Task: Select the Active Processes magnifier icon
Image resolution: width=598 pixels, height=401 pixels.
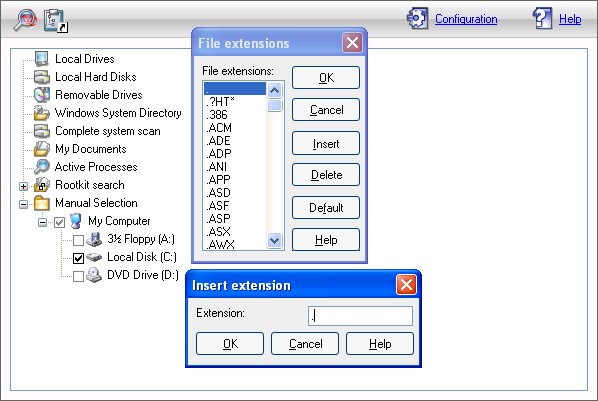Action: [x=41, y=167]
